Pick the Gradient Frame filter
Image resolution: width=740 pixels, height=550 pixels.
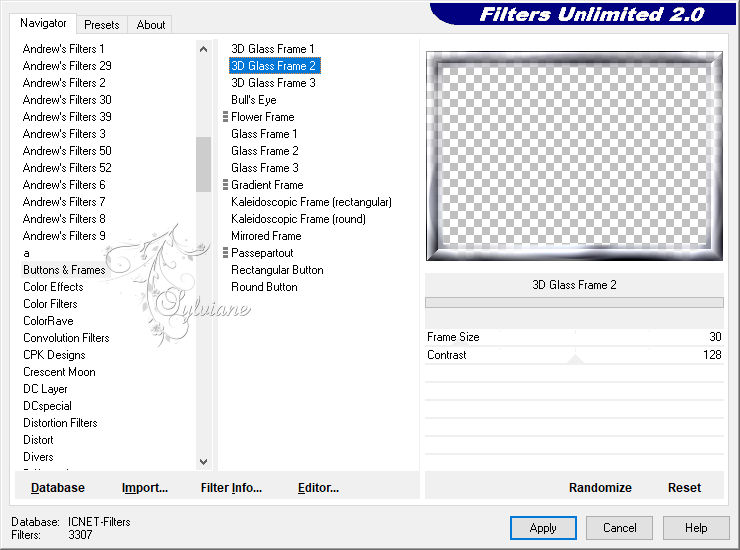tap(267, 185)
